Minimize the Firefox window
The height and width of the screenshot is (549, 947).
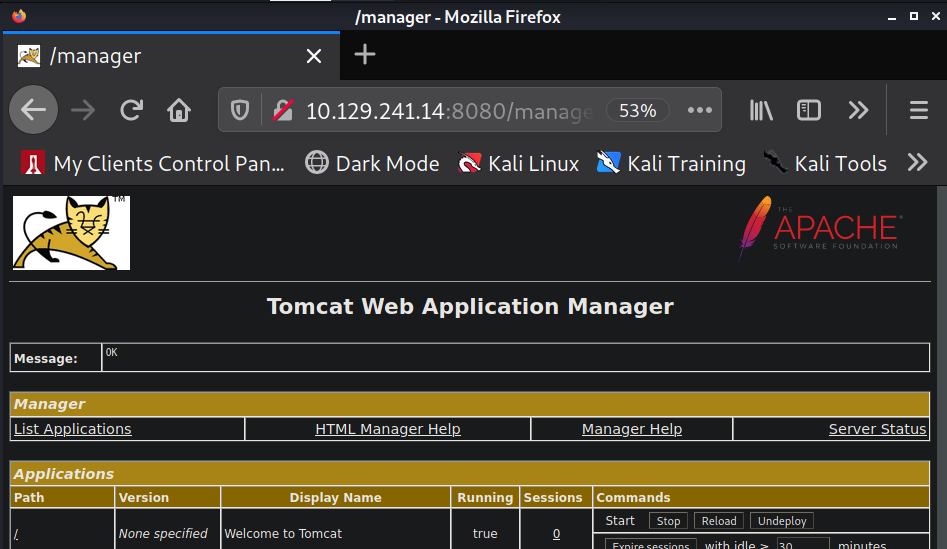[891, 18]
